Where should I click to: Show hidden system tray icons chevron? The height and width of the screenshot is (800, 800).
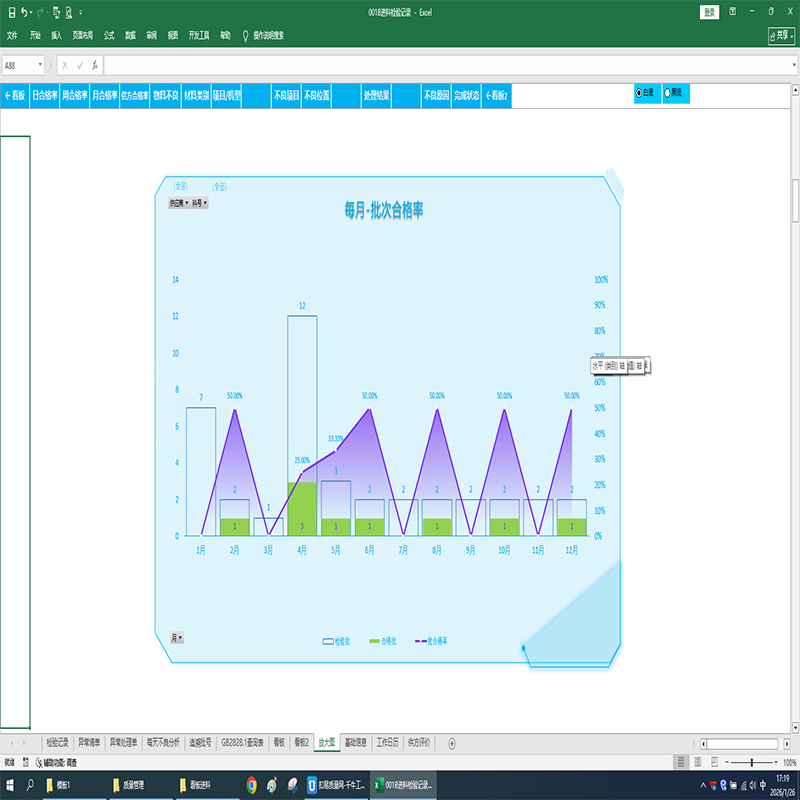(703, 786)
